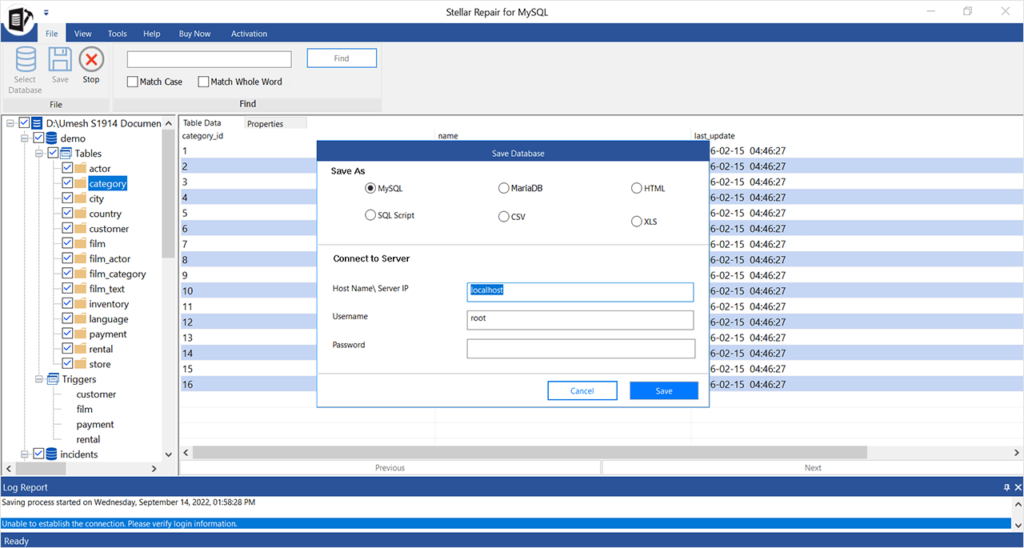
Task: Collapse the demo database node
Action: [25, 138]
